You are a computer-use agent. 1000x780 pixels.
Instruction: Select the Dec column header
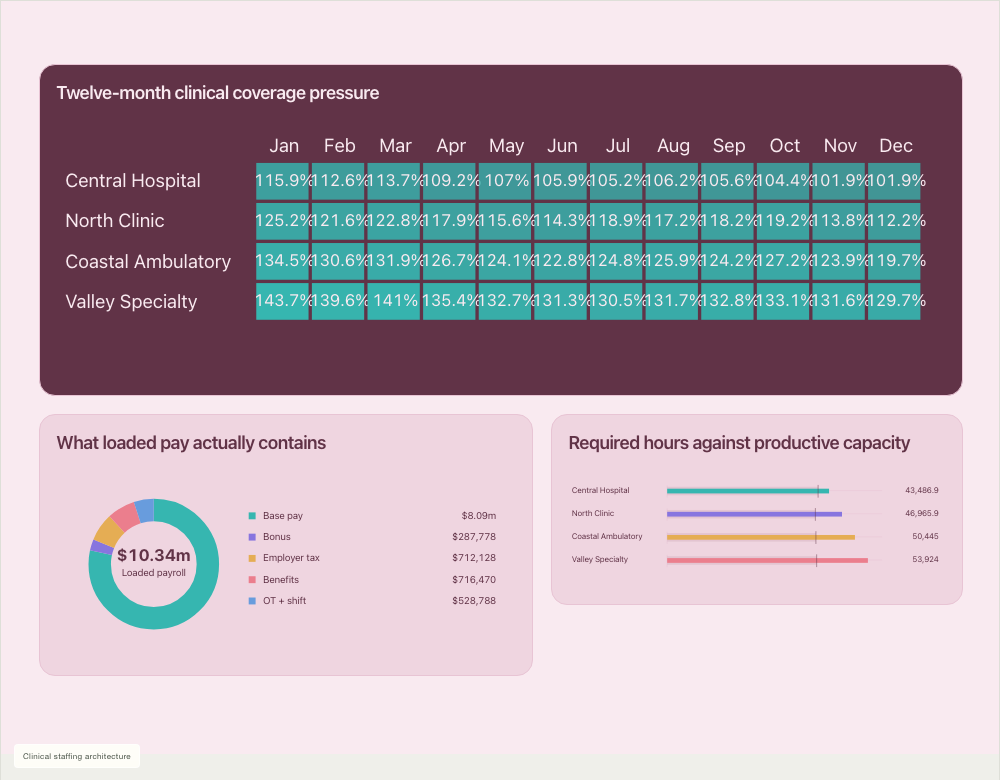coord(895,146)
